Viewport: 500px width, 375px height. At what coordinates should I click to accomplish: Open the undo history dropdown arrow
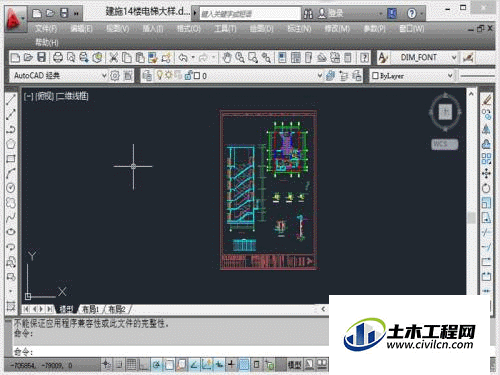point(193,58)
